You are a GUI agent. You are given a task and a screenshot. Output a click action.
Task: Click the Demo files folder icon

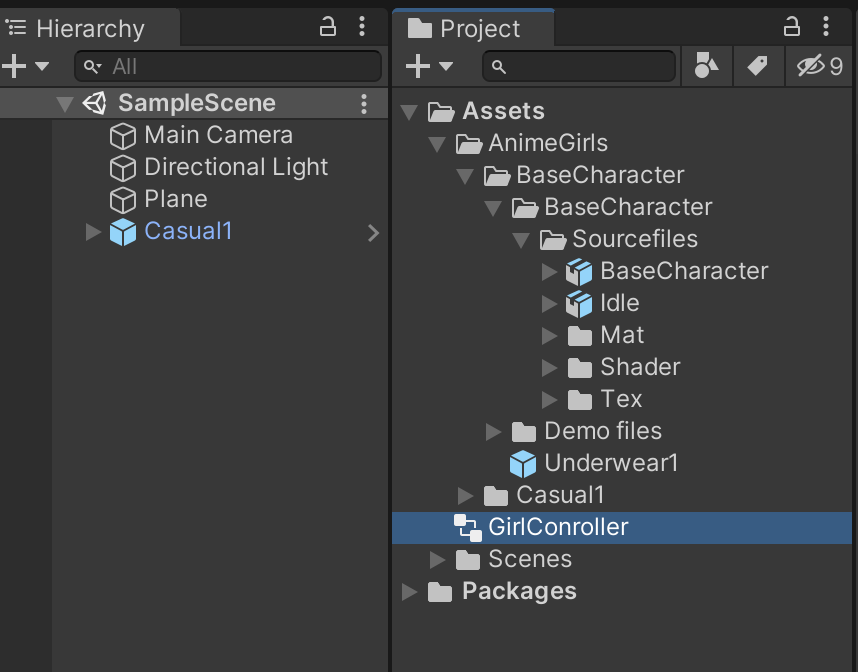(524, 432)
